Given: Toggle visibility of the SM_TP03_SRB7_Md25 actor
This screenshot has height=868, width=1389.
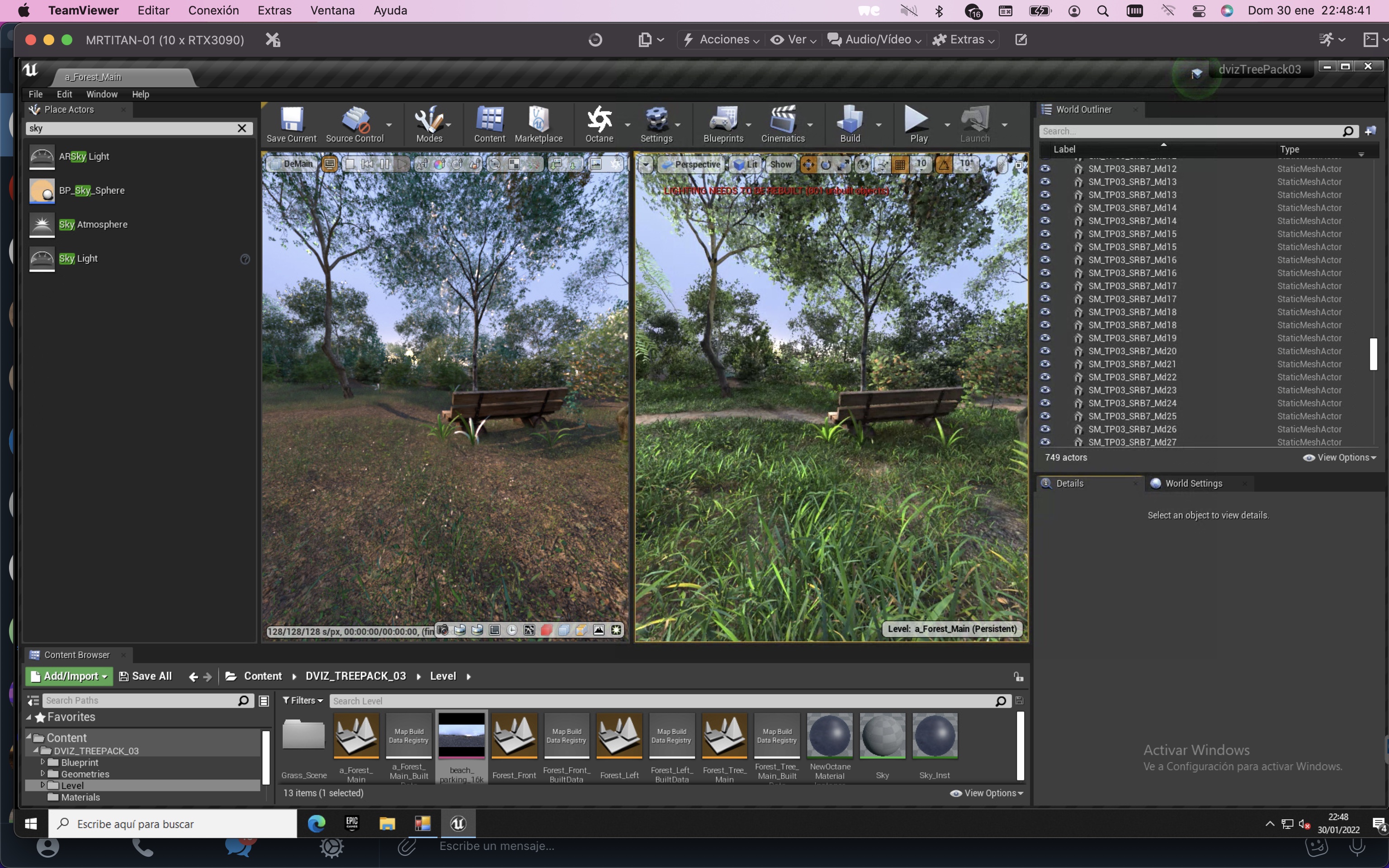Looking at the screenshot, I should pyautogui.click(x=1045, y=416).
